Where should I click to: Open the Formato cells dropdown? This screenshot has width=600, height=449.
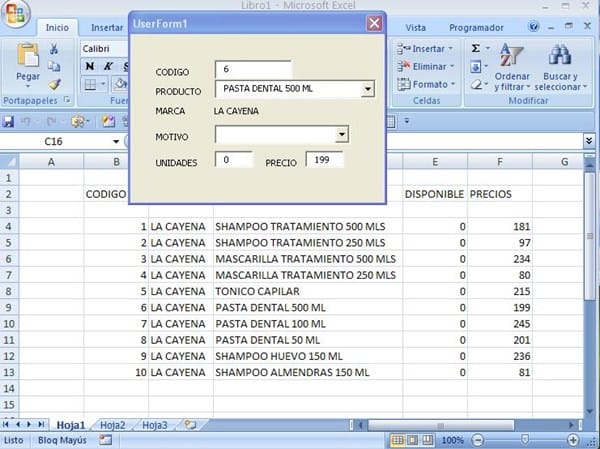[x=426, y=84]
